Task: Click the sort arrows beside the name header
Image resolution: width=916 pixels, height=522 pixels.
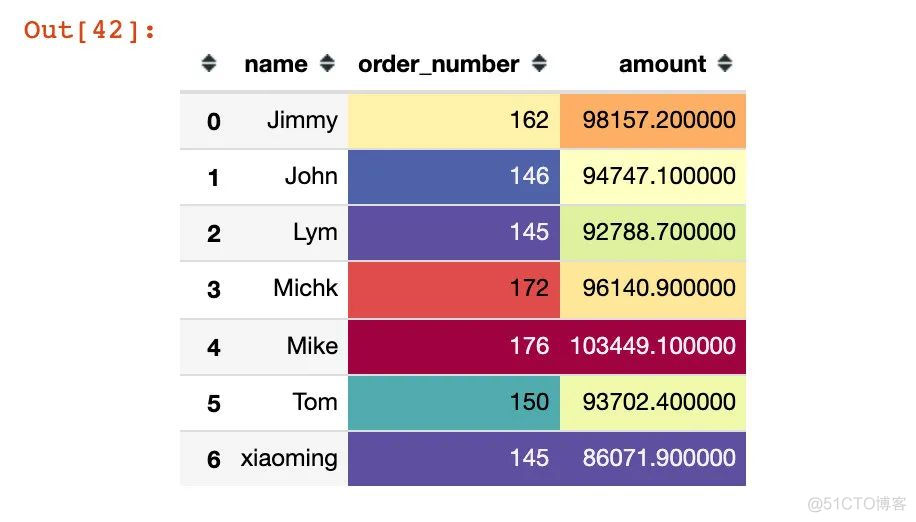Action: coord(327,63)
